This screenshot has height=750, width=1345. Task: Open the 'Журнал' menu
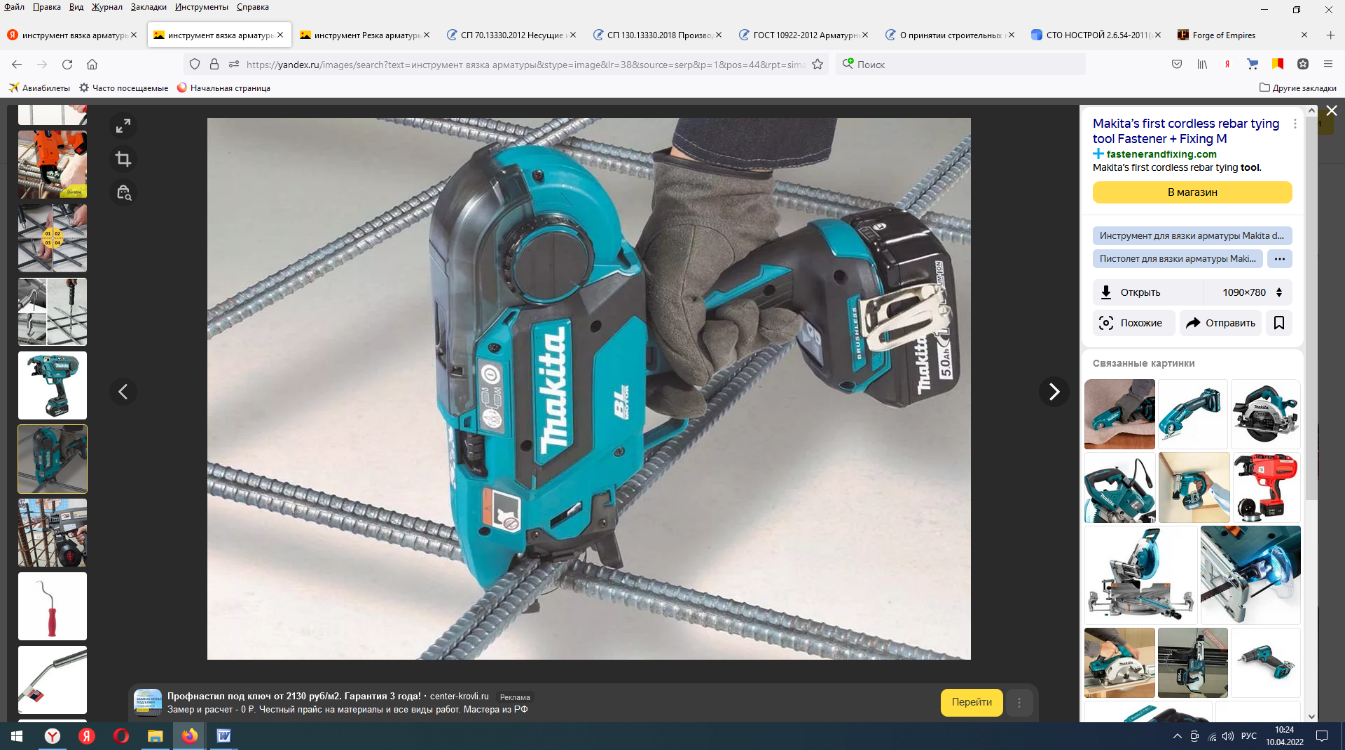pos(108,7)
